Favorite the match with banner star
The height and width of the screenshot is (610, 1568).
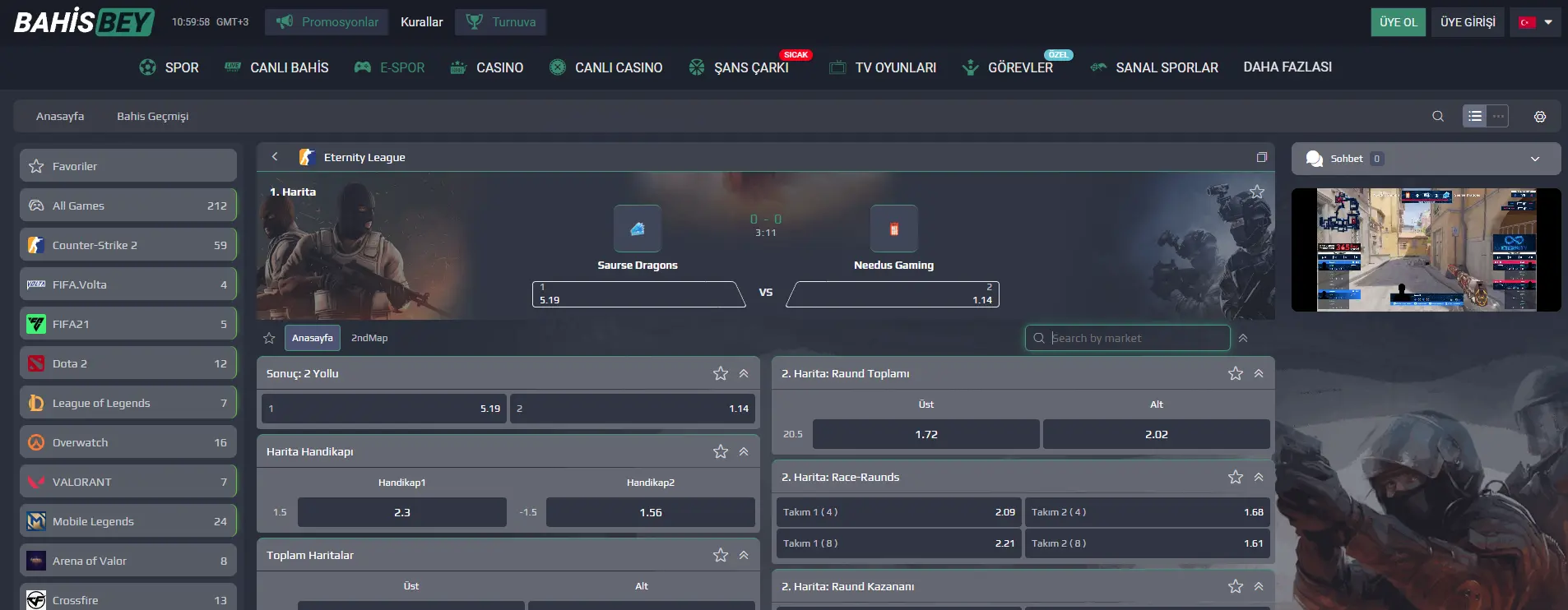[x=1257, y=192]
